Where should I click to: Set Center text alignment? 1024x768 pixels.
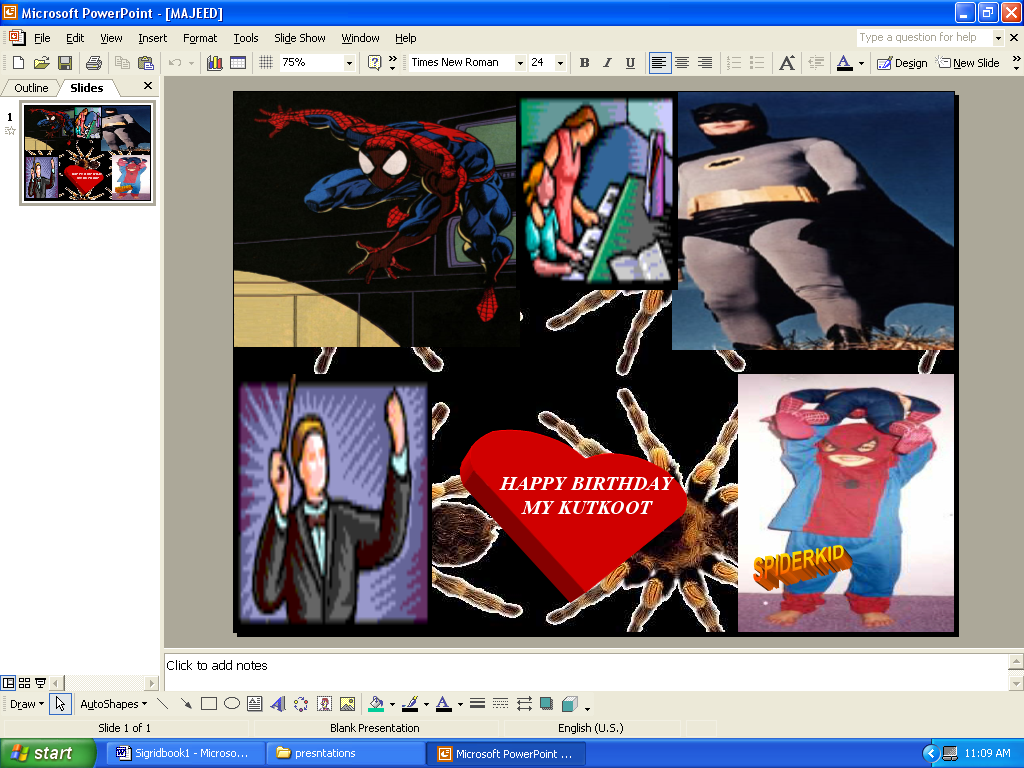tap(682, 63)
